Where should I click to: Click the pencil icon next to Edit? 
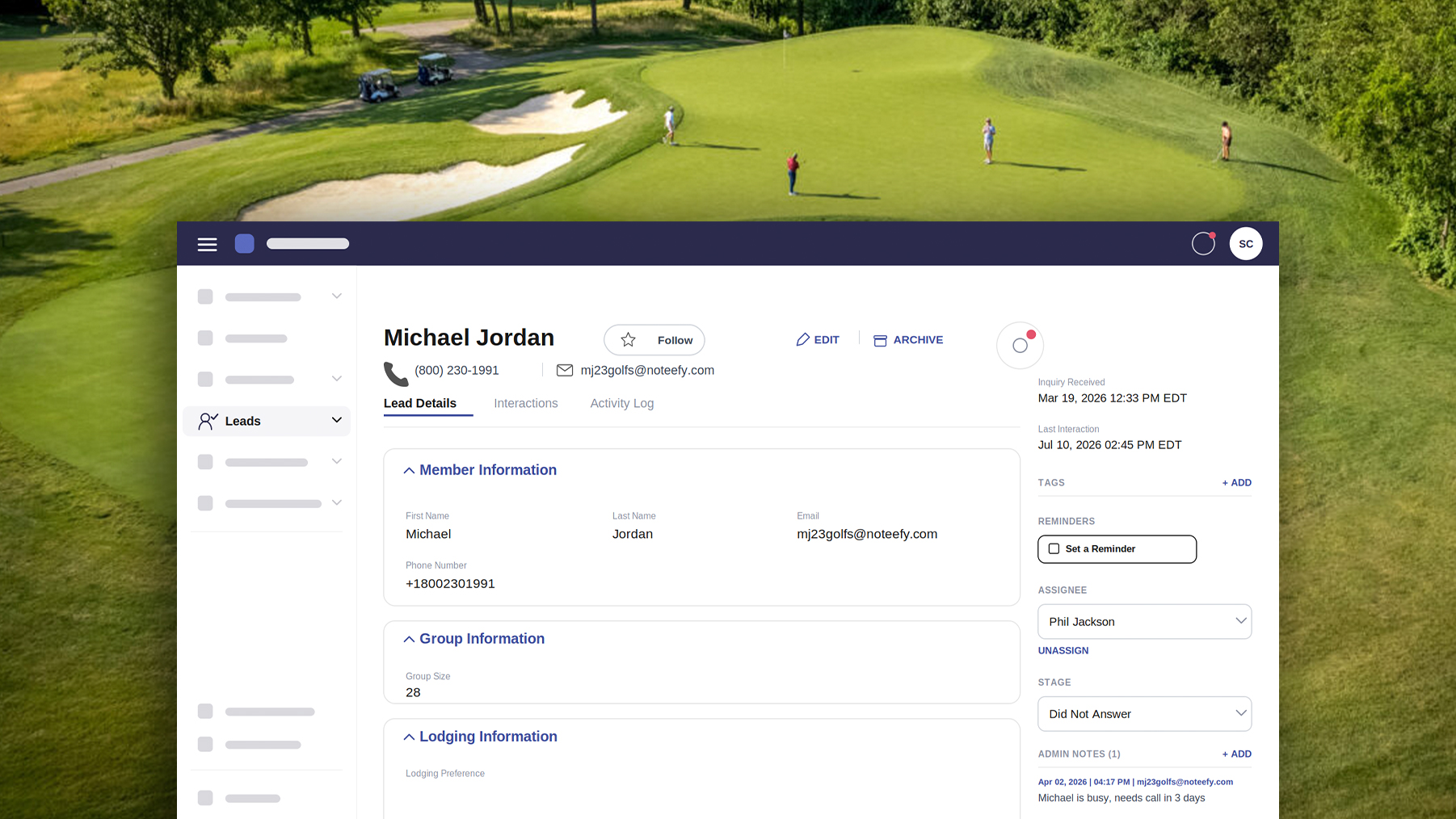click(x=802, y=340)
